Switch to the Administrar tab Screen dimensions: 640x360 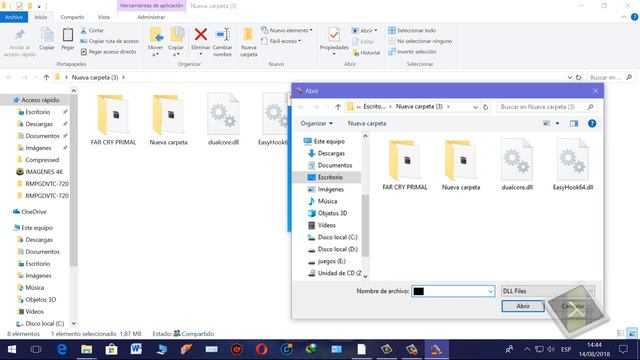coord(151,17)
